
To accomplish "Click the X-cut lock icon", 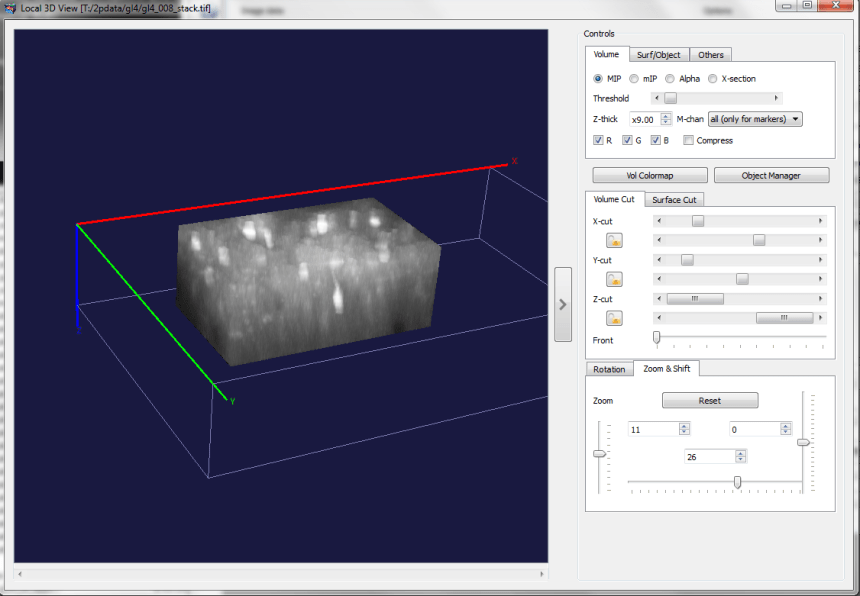I will click(x=614, y=239).
